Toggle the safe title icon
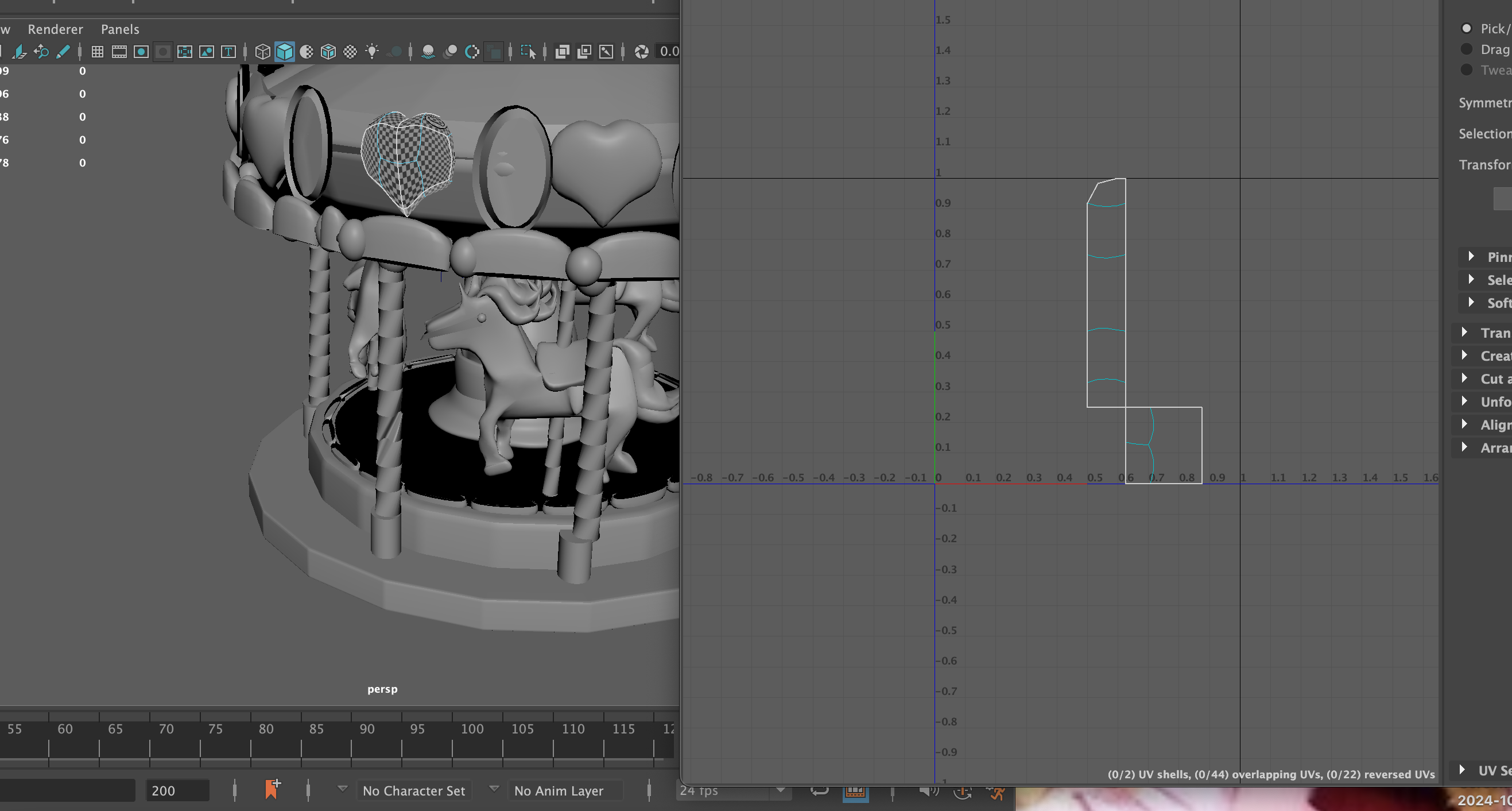This screenshot has height=811, width=1512. (x=228, y=52)
